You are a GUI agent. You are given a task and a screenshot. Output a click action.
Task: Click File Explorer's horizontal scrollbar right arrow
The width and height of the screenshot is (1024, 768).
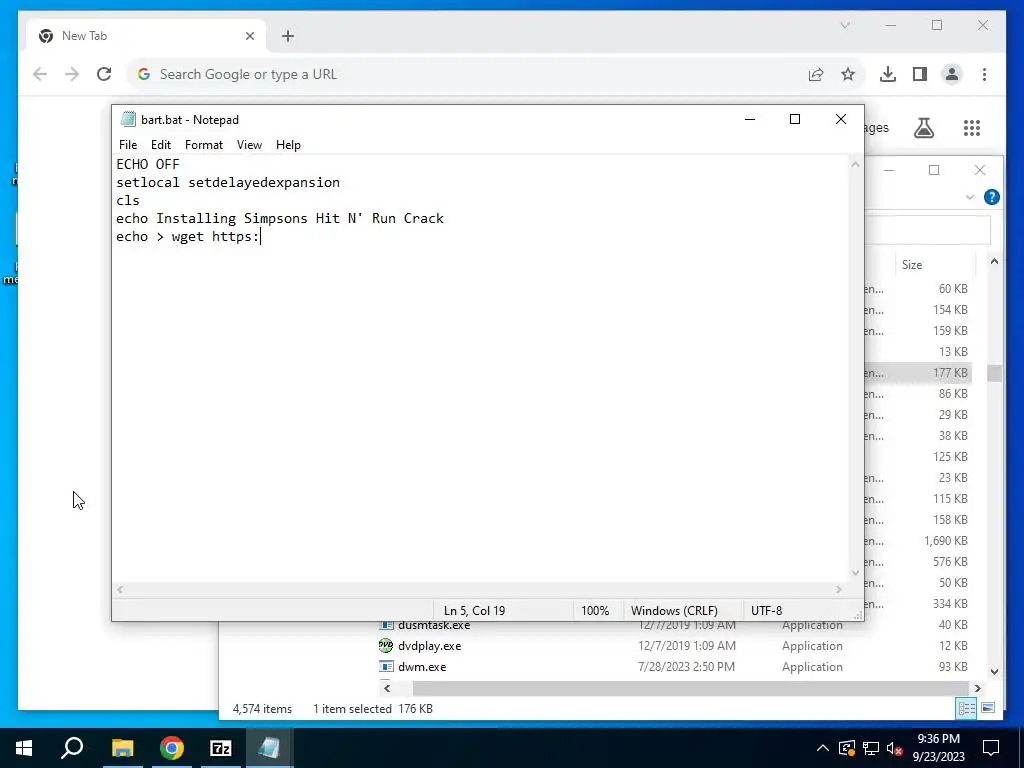tap(977, 688)
